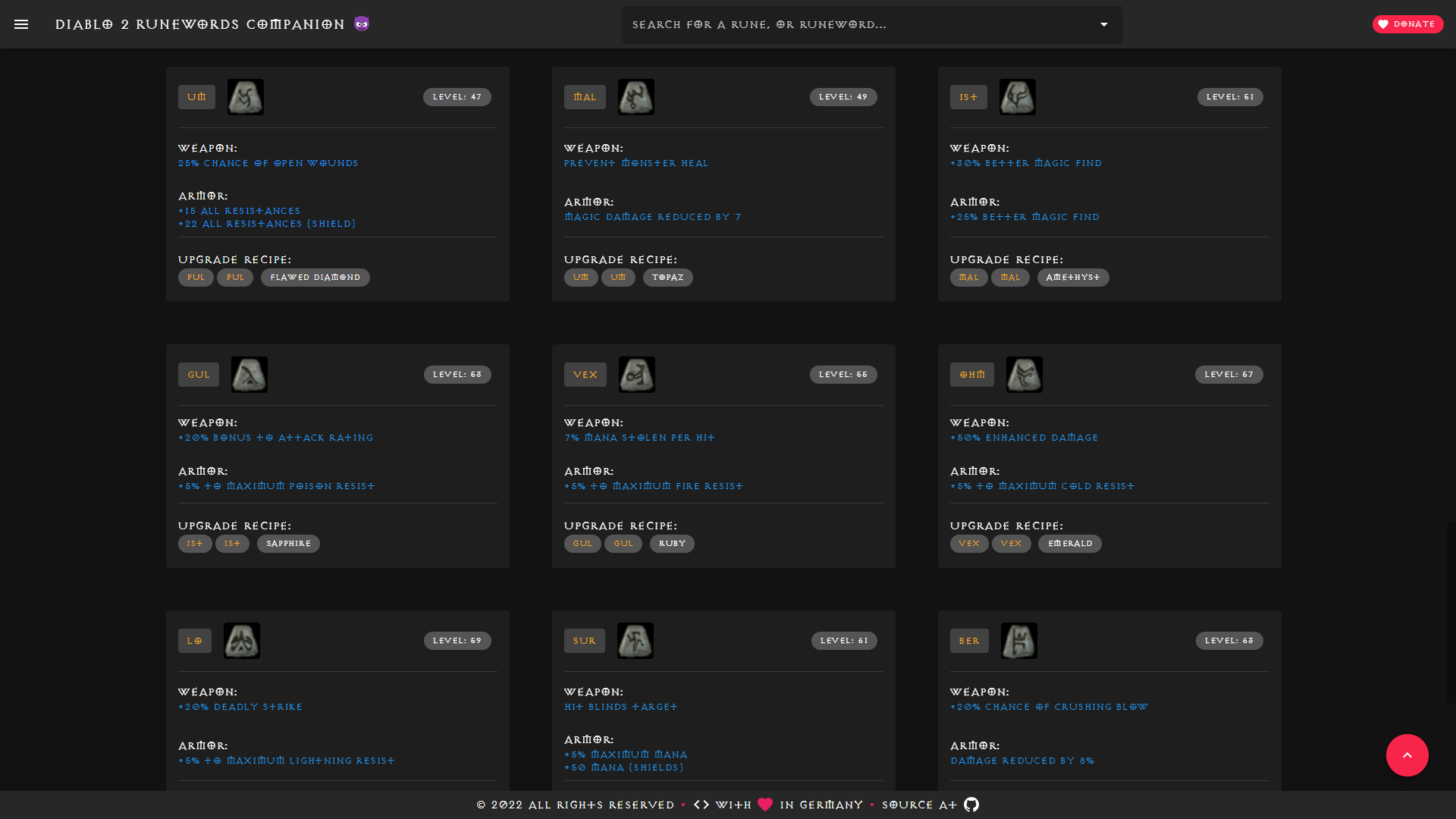The width and height of the screenshot is (1456, 819).
Task: Click the Diablo 2 Runewords Companion title
Action: tap(200, 24)
